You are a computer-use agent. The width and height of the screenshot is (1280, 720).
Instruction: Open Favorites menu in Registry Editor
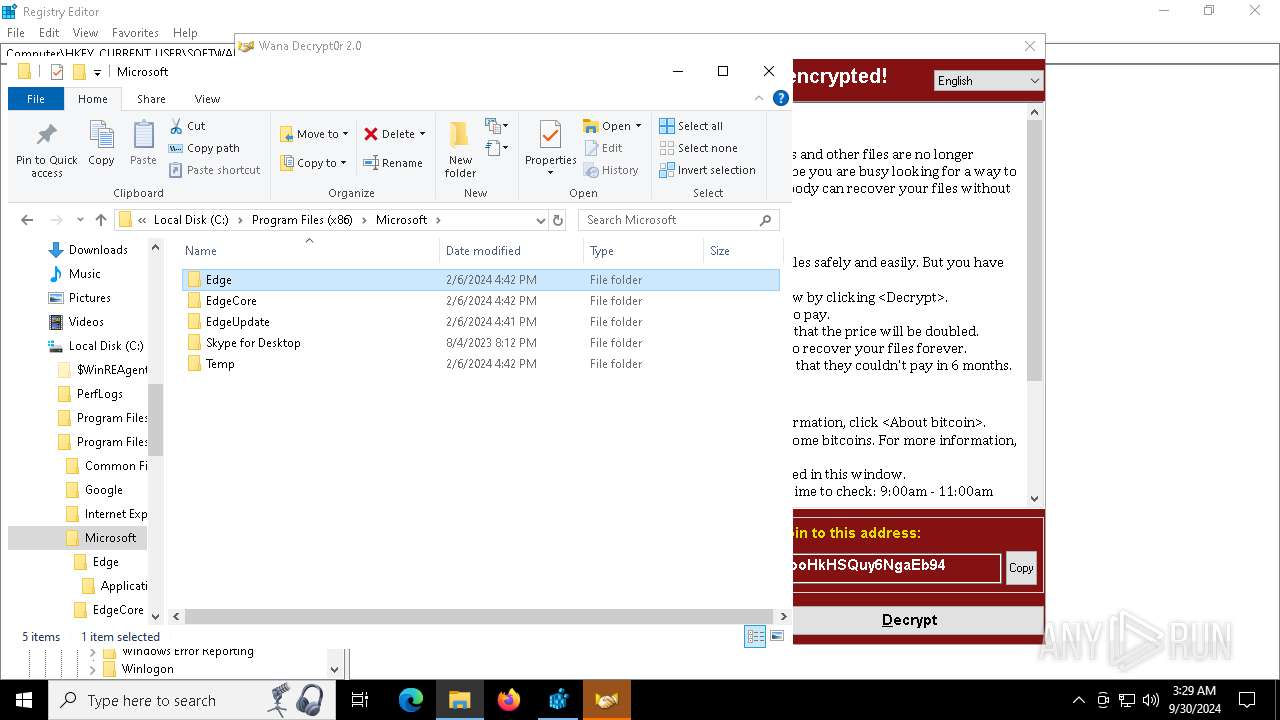pyautogui.click(x=135, y=33)
